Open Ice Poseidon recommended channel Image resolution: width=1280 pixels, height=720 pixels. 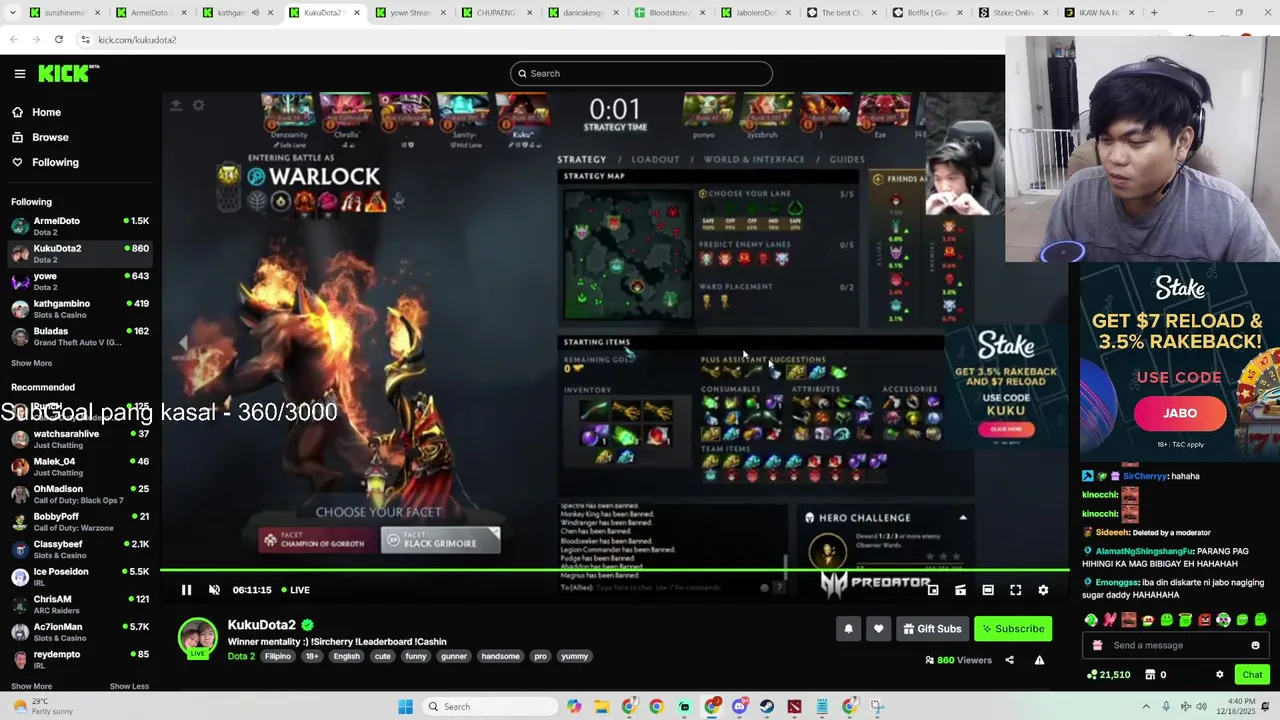[80, 577]
